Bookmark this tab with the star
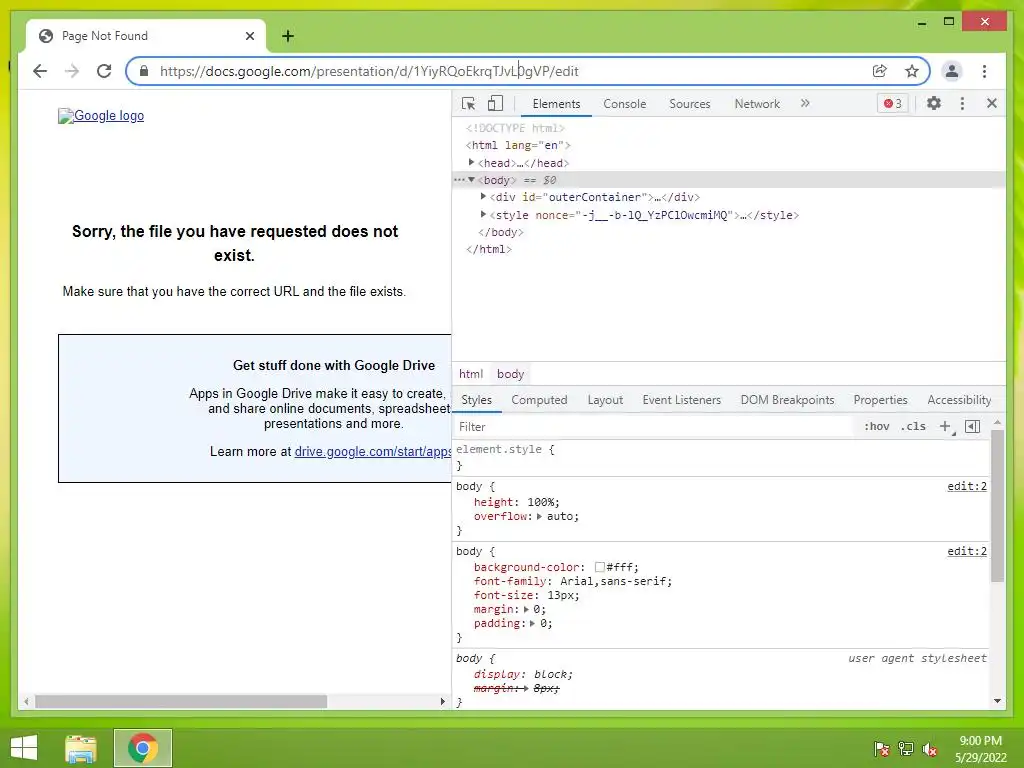 [912, 71]
